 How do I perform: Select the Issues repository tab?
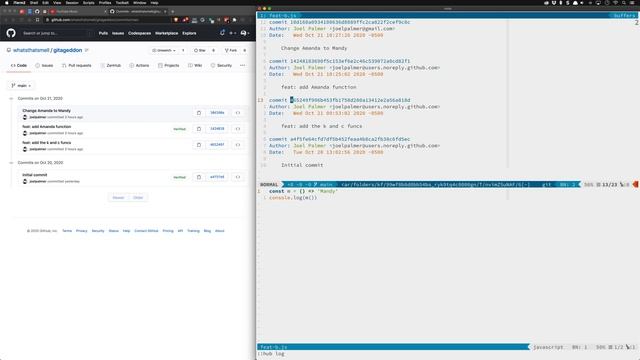(x=44, y=65)
